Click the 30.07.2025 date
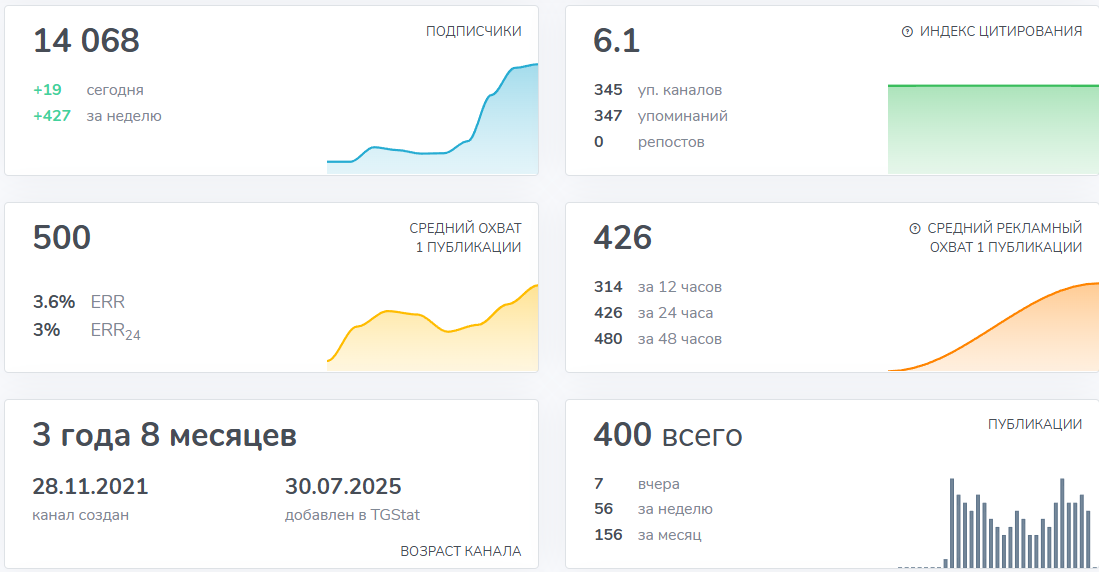Screen dimensions: 1099x572 pos(343,486)
